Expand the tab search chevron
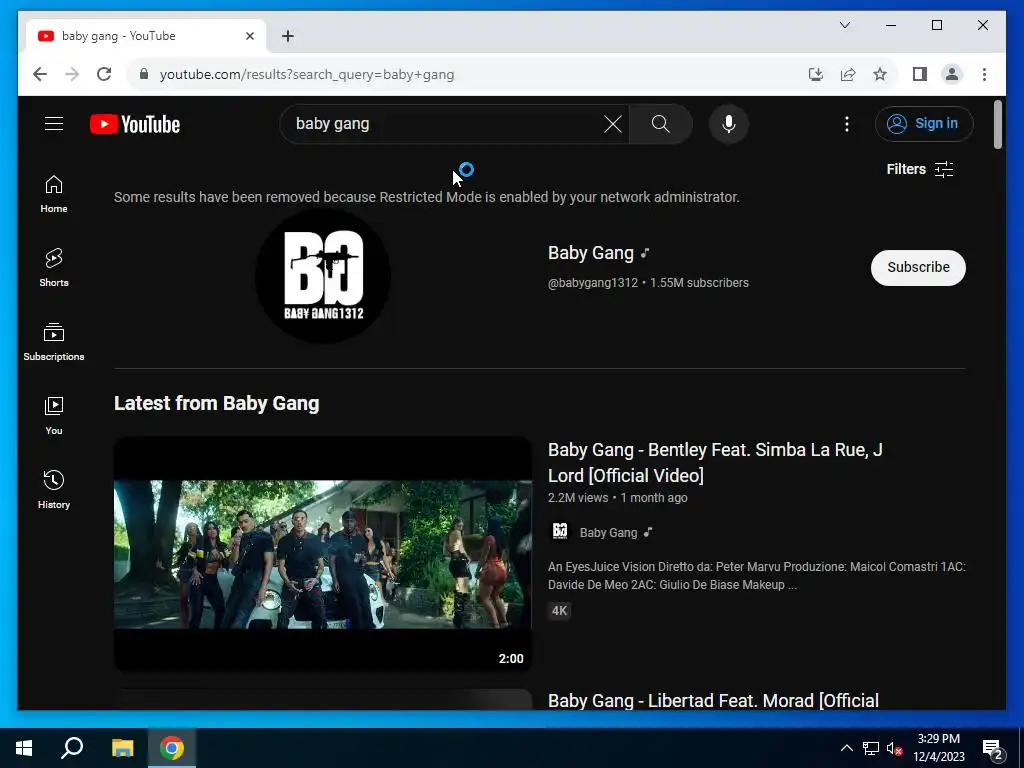The width and height of the screenshot is (1024, 768). (x=844, y=25)
